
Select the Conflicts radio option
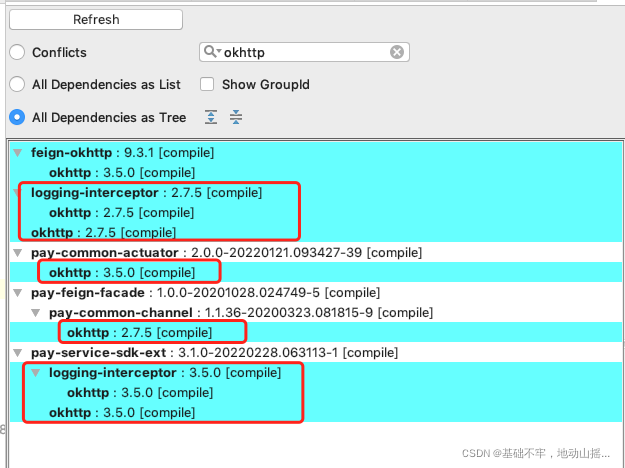pos(17,52)
